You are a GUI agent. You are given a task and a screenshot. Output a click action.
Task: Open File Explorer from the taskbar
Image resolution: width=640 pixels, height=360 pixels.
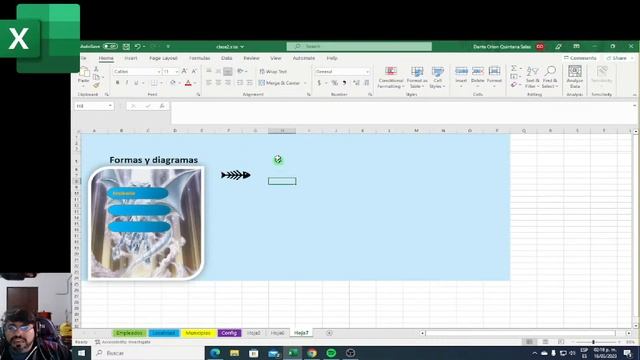point(234,353)
